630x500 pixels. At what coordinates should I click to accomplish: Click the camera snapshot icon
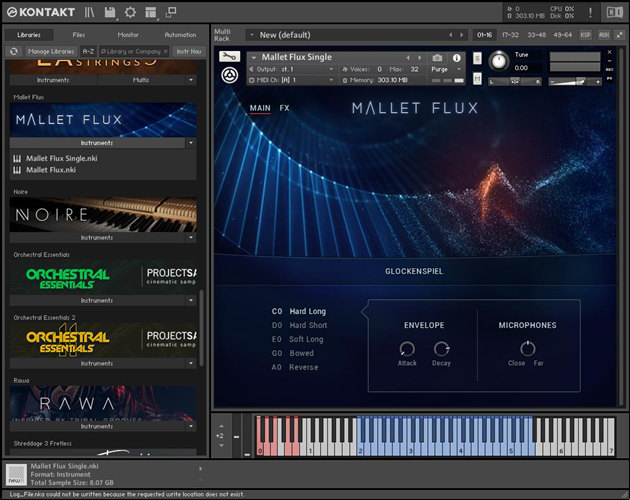[437, 57]
